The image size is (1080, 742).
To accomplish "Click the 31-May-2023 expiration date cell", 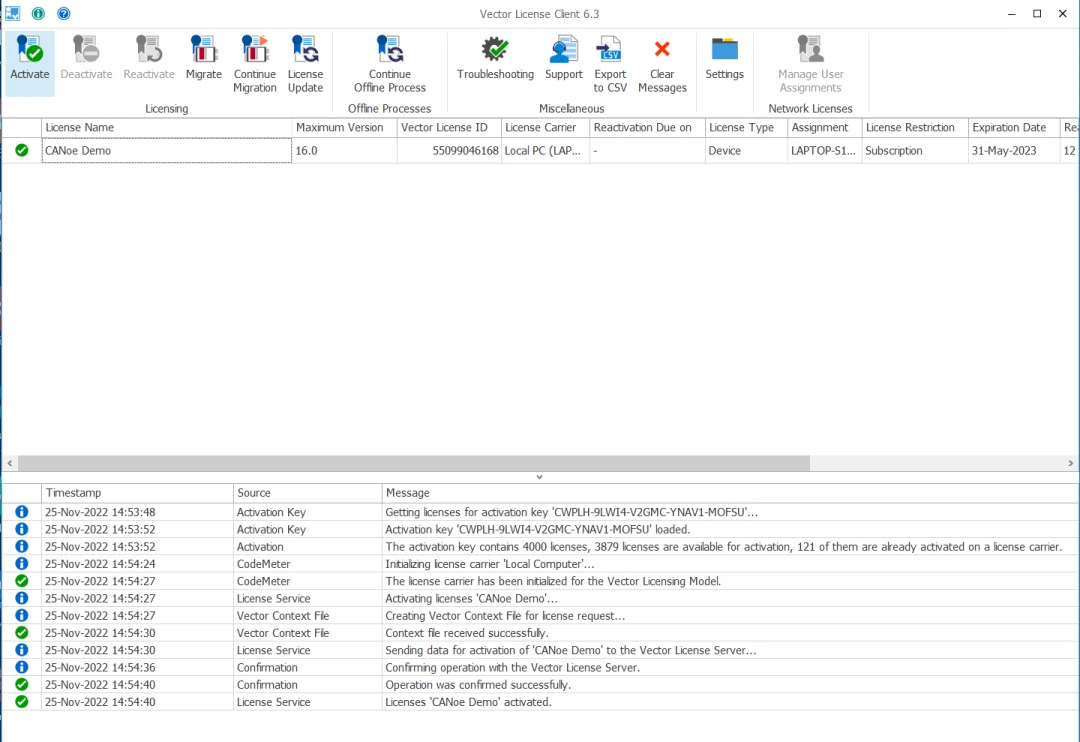I will [1014, 150].
